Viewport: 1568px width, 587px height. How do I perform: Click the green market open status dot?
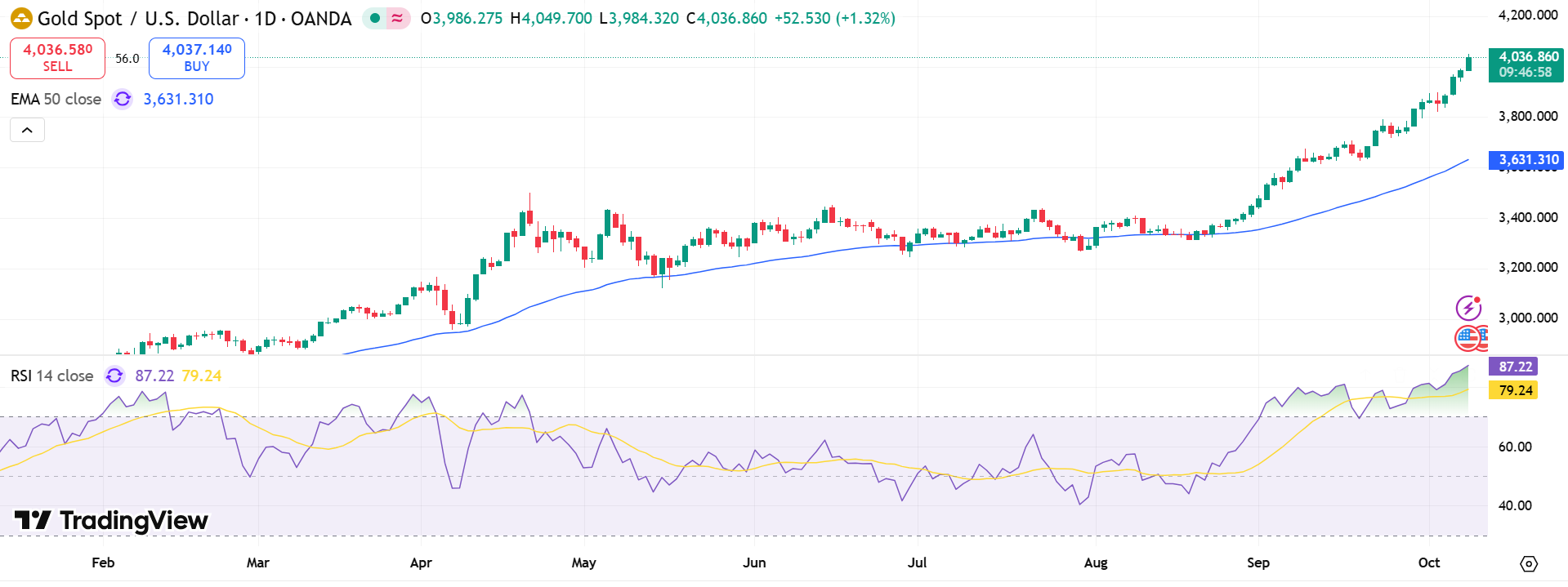click(x=375, y=18)
